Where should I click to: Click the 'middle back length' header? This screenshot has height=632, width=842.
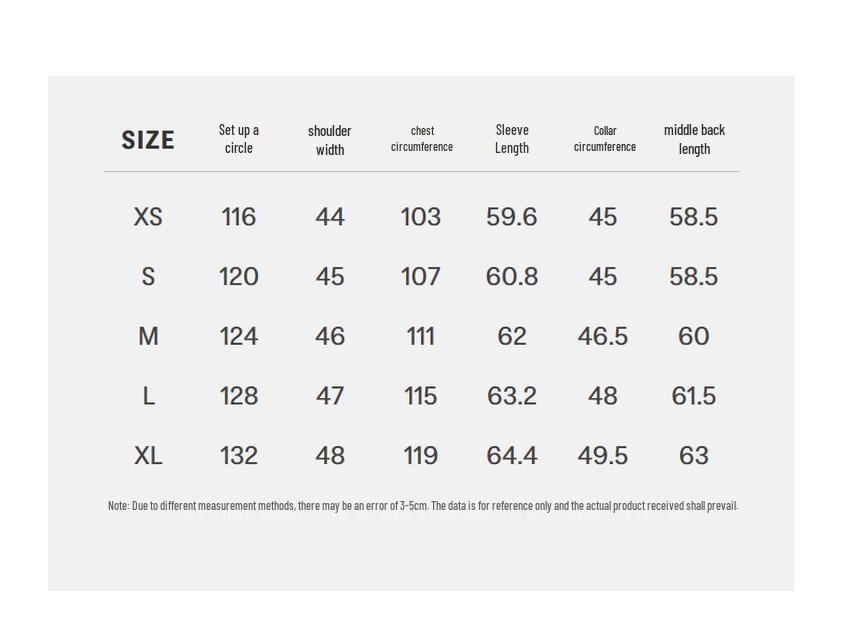(694, 140)
